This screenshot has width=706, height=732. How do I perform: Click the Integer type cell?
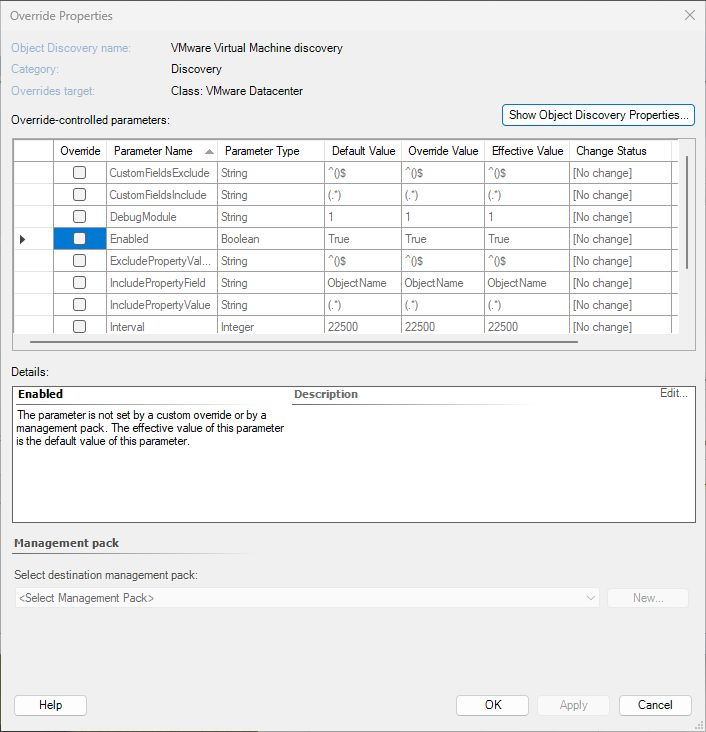coord(271,326)
